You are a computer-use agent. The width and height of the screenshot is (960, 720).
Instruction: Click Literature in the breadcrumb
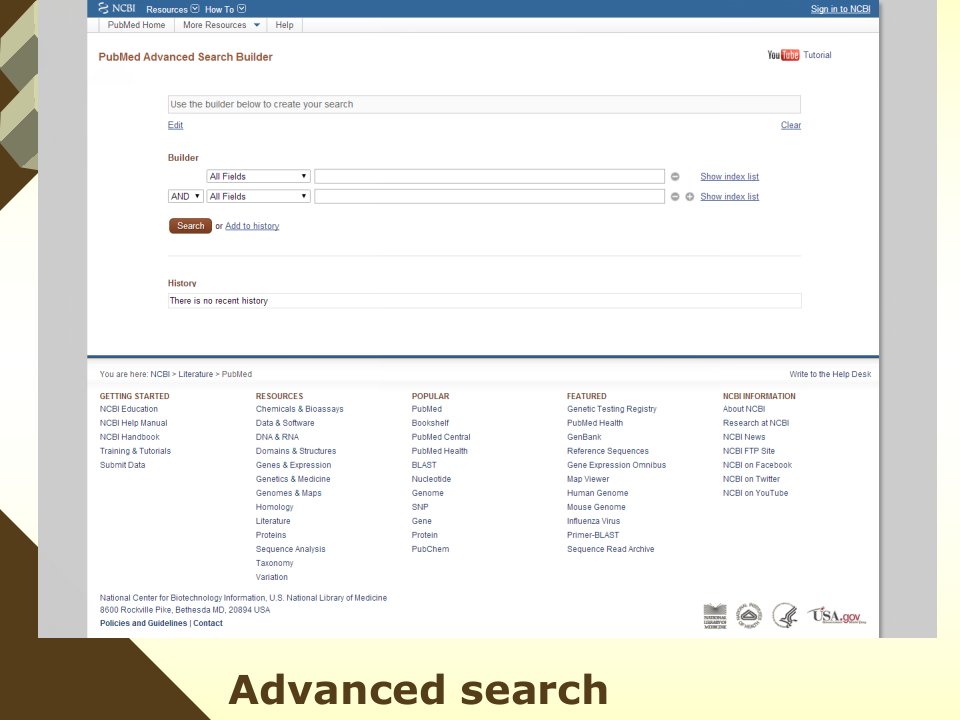point(195,374)
